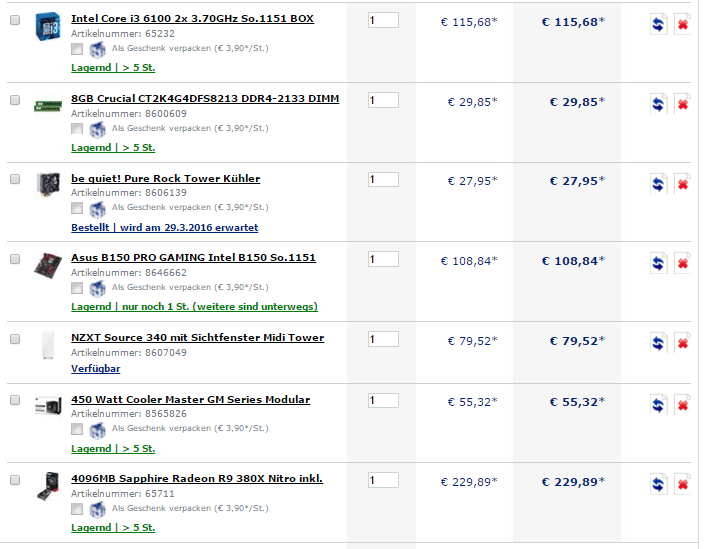Click quantity field for 8GB Crucial RAM
This screenshot has height=549, width=708.
point(383,100)
